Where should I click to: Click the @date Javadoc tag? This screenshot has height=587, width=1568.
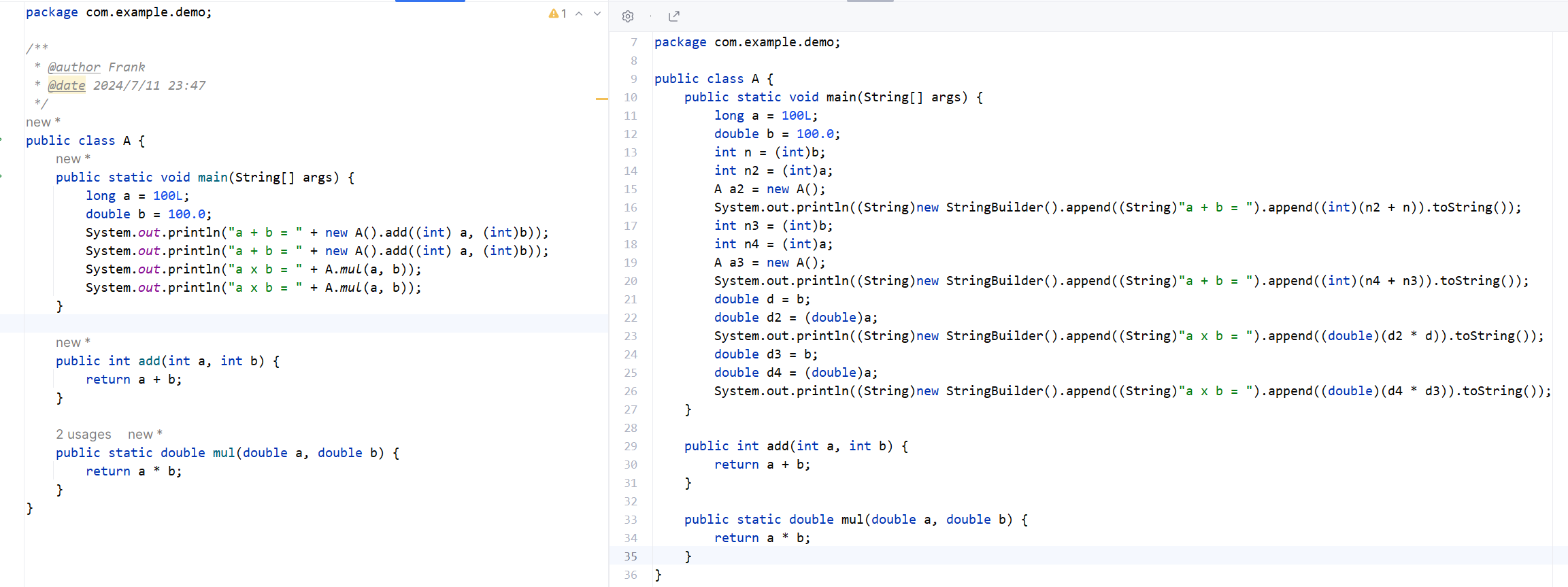pos(67,85)
